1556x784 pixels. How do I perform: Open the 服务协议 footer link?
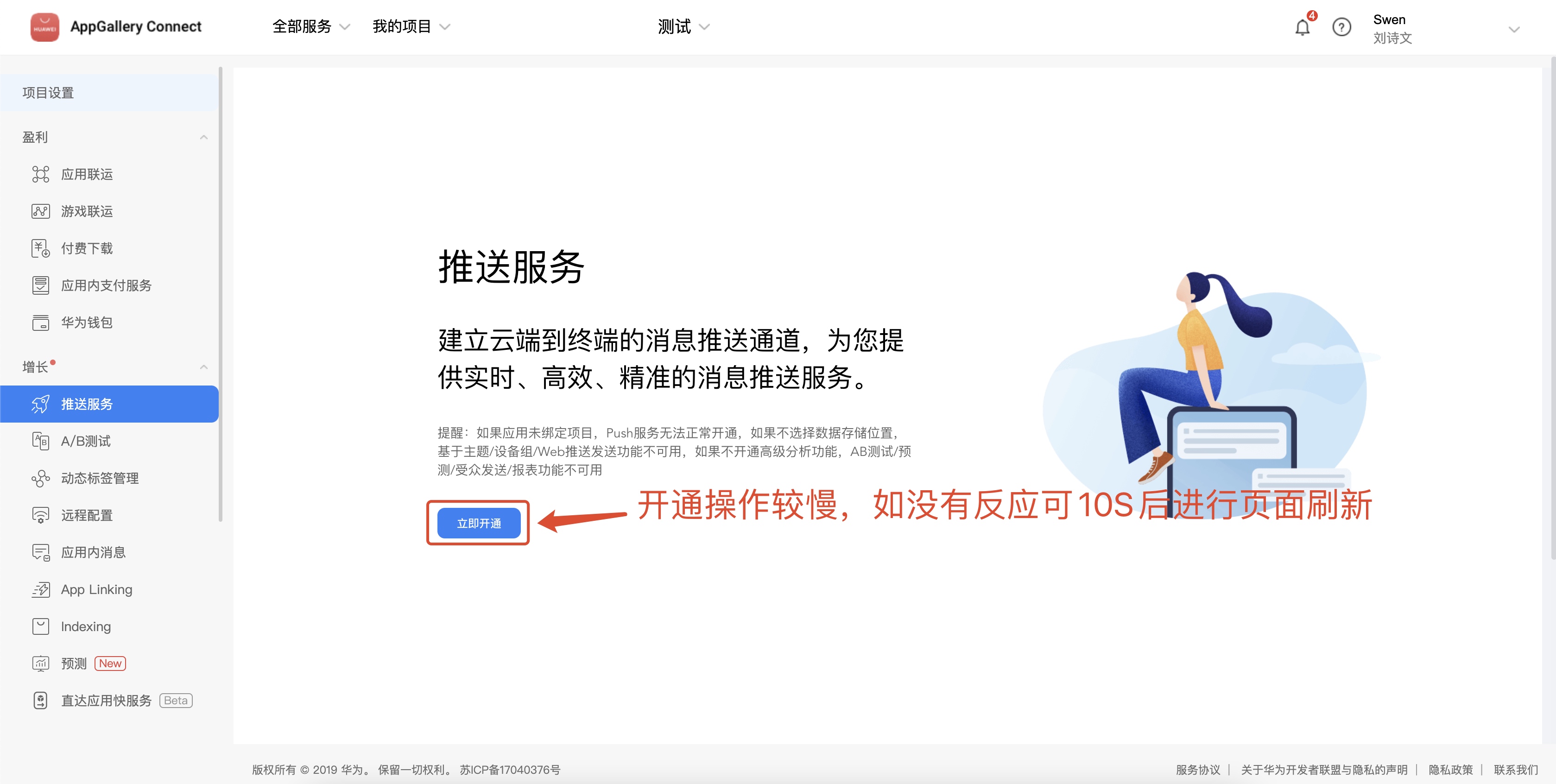[1197, 770]
